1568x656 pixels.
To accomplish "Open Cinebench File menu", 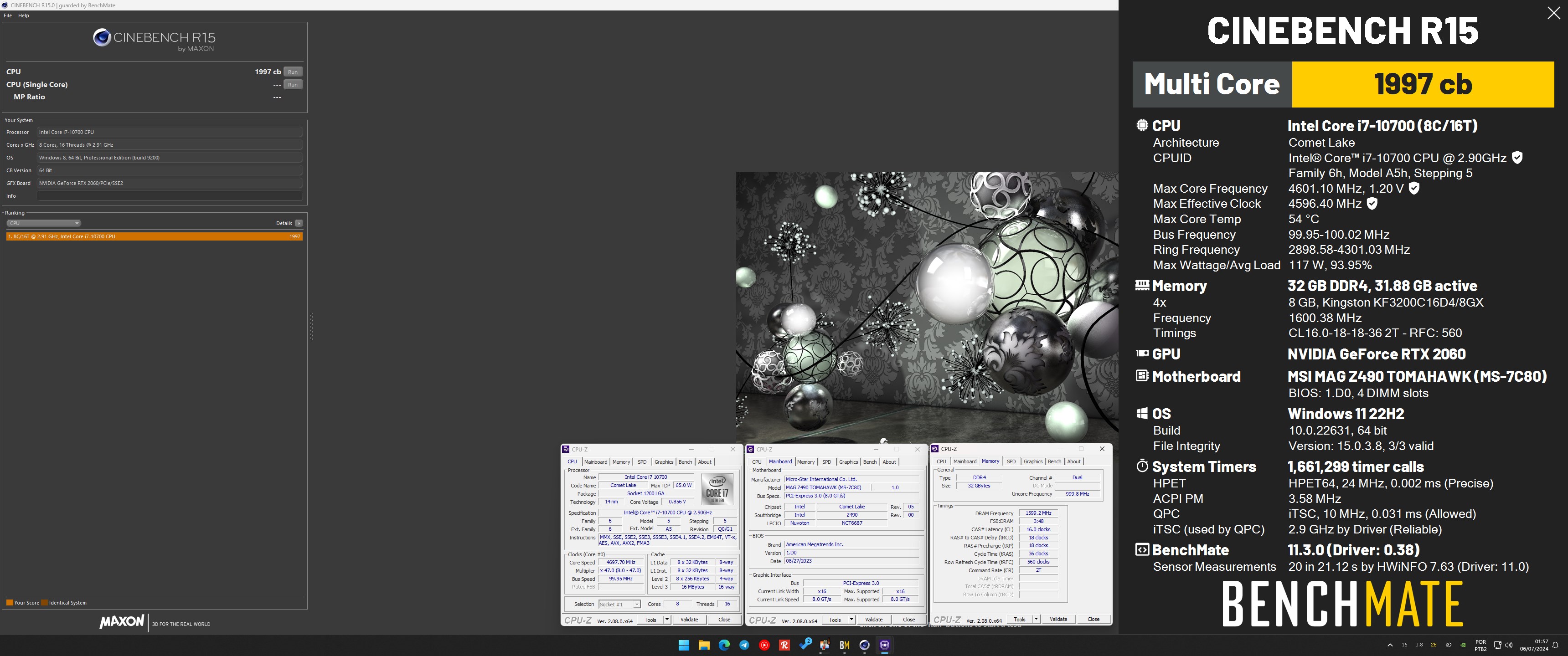I will coord(8,16).
